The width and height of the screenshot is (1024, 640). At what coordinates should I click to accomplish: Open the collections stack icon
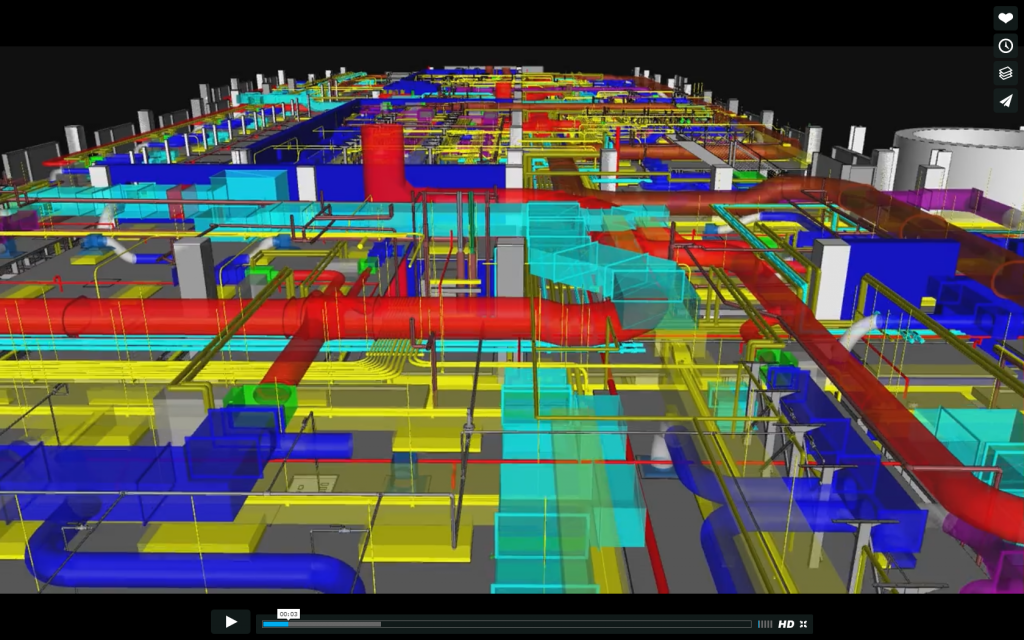(1005, 73)
